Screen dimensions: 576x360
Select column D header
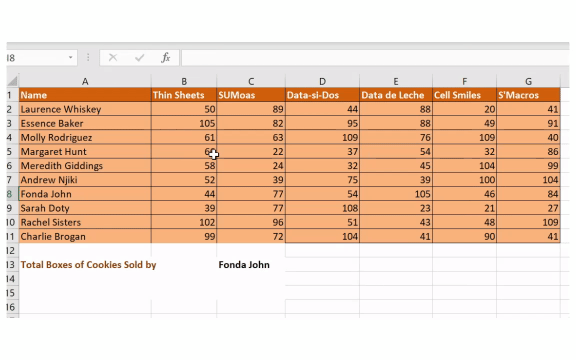coord(322,81)
